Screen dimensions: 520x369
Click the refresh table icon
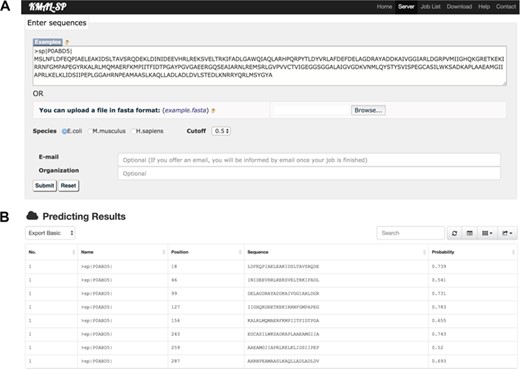point(454,233)
